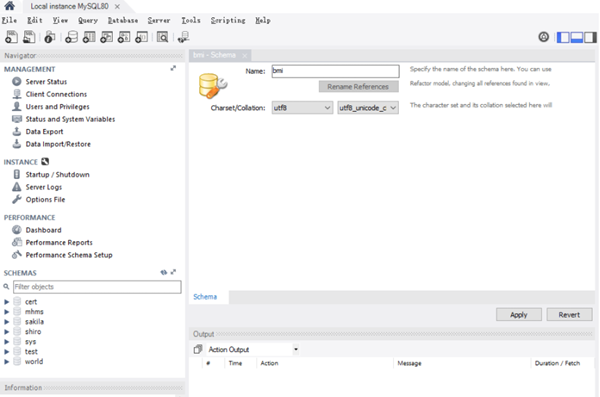This screenshot has width=600, height=397.
Task: Select the bottom Schema tab
Action: pos(205,297)
